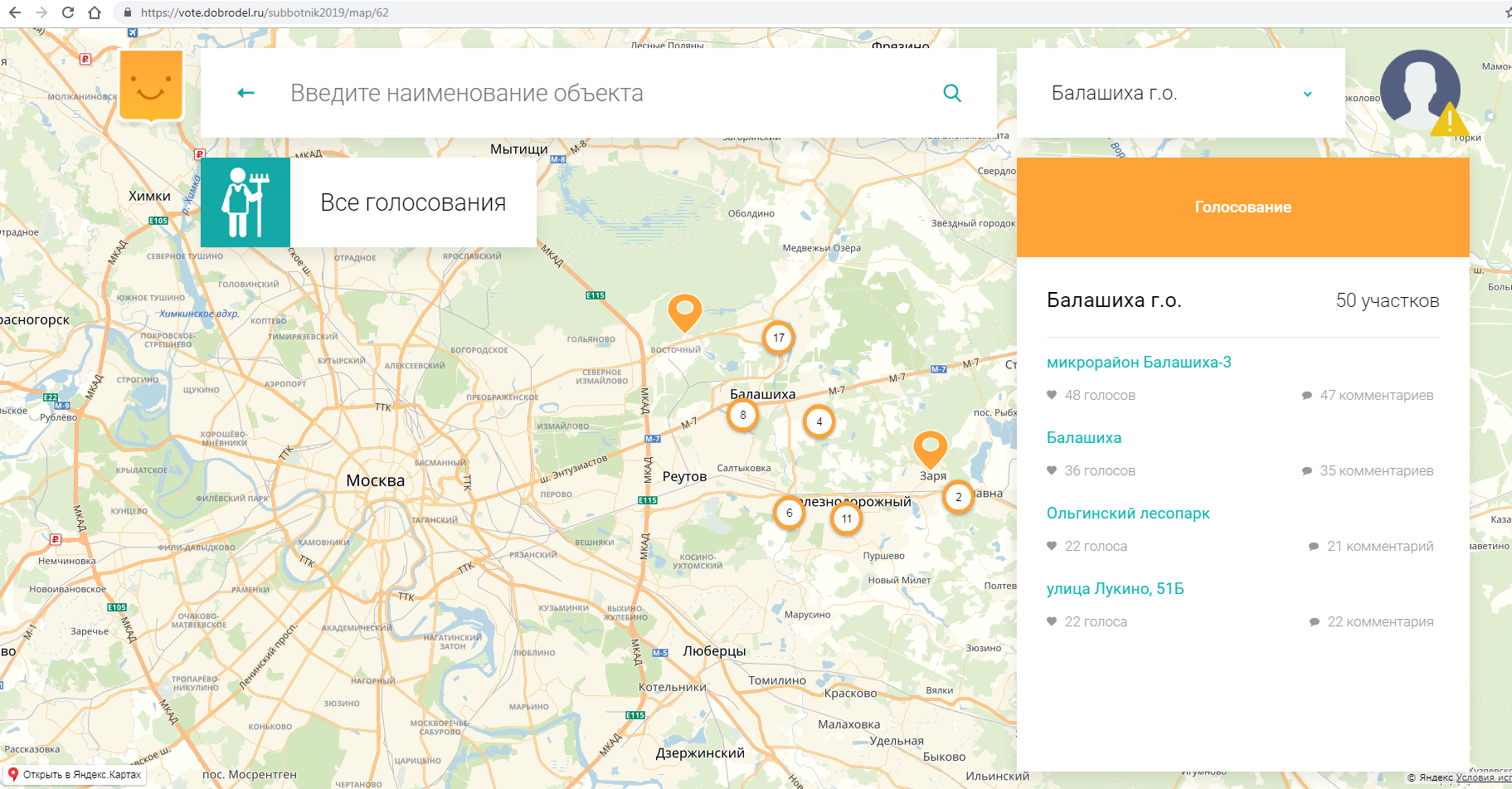Click the back arrow in search bar

pos(246,93)
